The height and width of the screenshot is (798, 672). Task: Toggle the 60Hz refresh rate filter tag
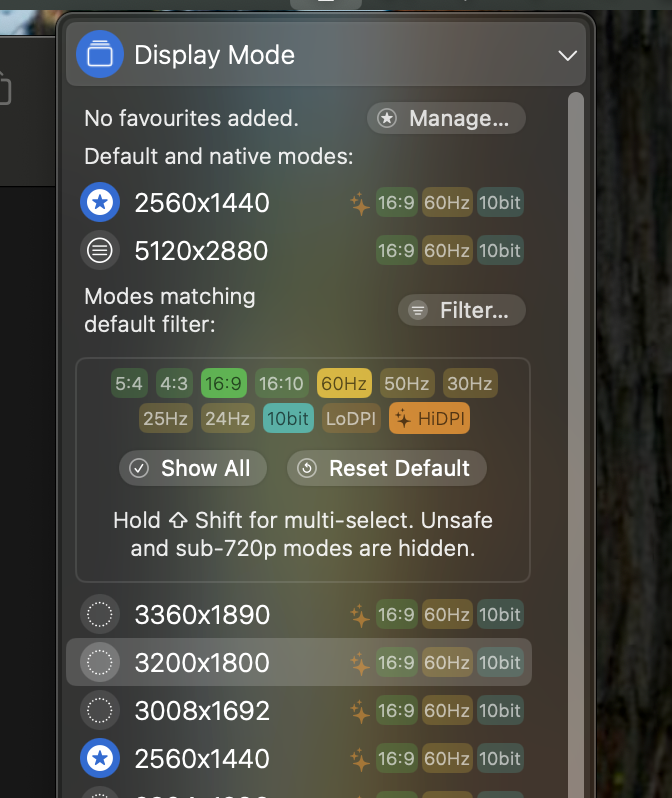[x=344, y=383]
